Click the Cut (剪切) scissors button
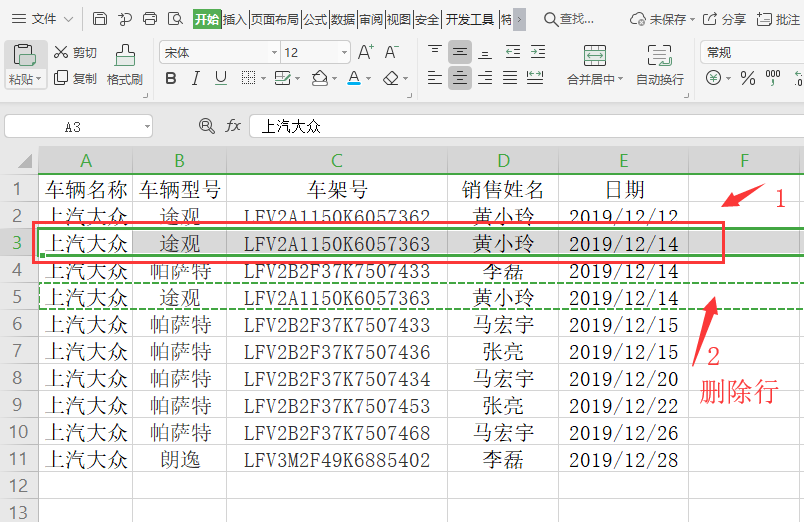Image resolution: width=804 pixels, height=522 pixels. pyautogui.click(x=75, y=52)
